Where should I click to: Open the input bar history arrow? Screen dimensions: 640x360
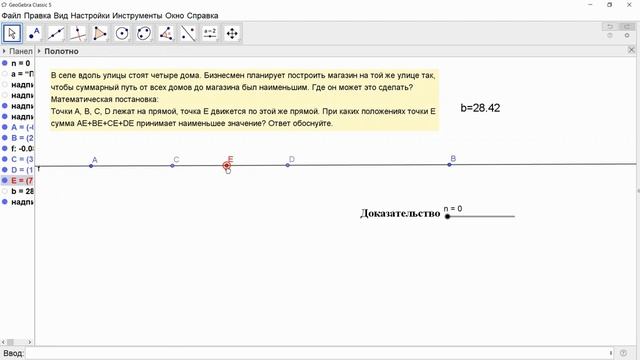(x=611, y=353)
